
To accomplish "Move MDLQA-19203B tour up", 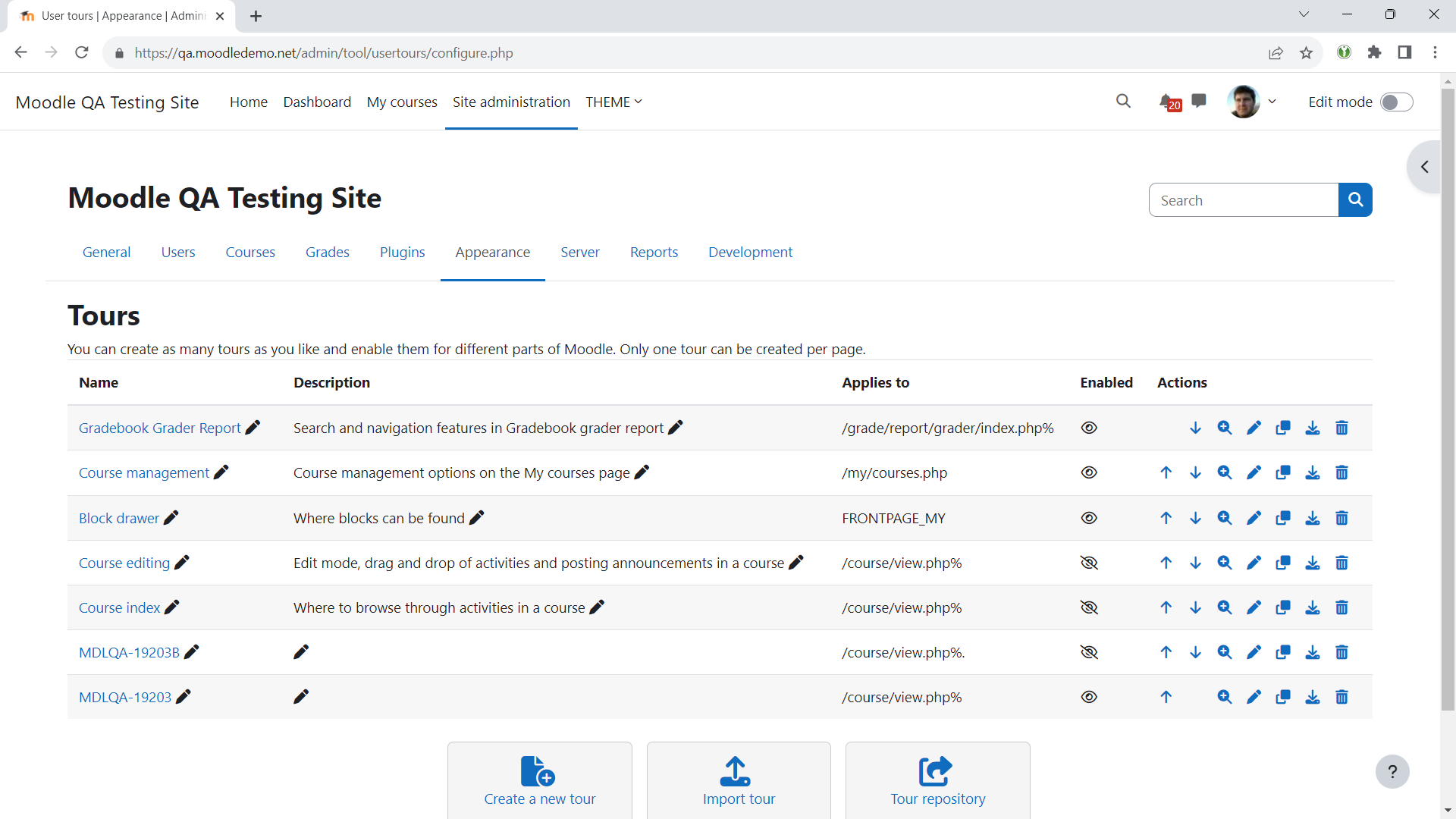I will (1166, 652).
